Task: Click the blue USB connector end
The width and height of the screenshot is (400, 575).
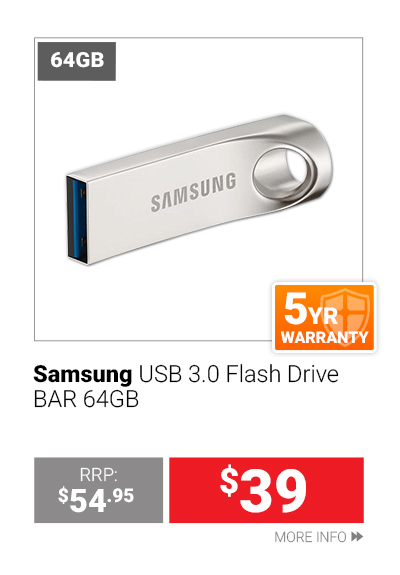Action: click(x=78, y=219)
